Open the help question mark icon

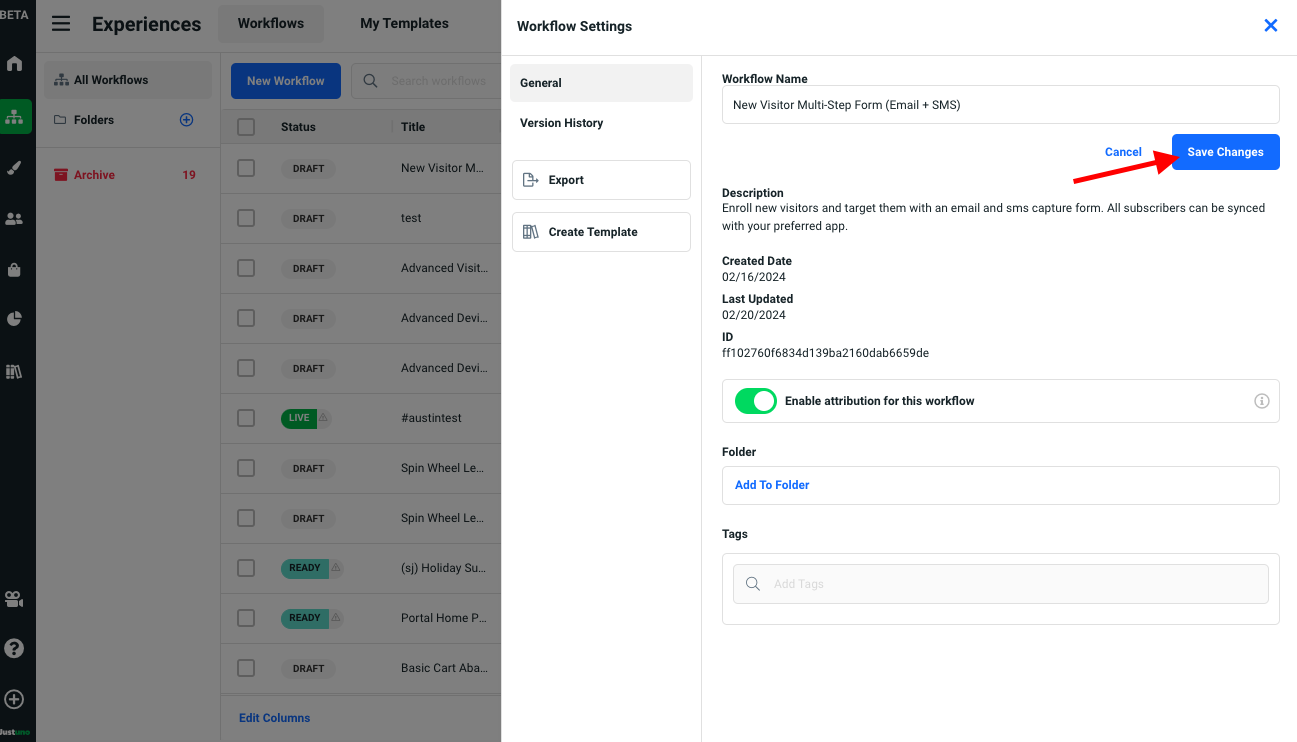(x=14, y=648)
